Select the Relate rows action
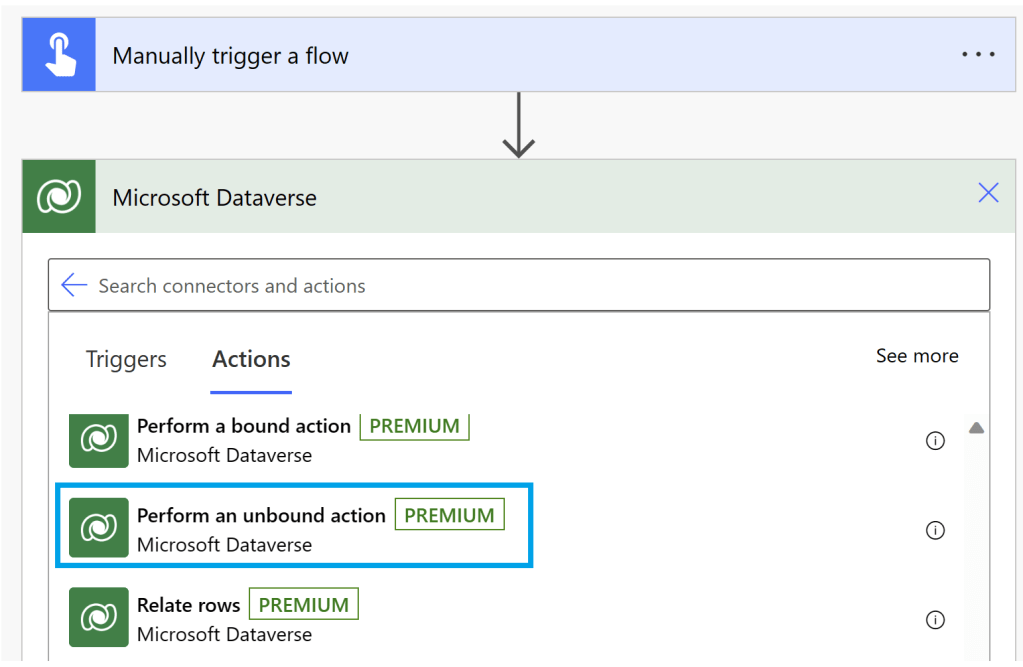This screenshot has width=1023, height=667. pyautogui.click(x=189, y=605)
